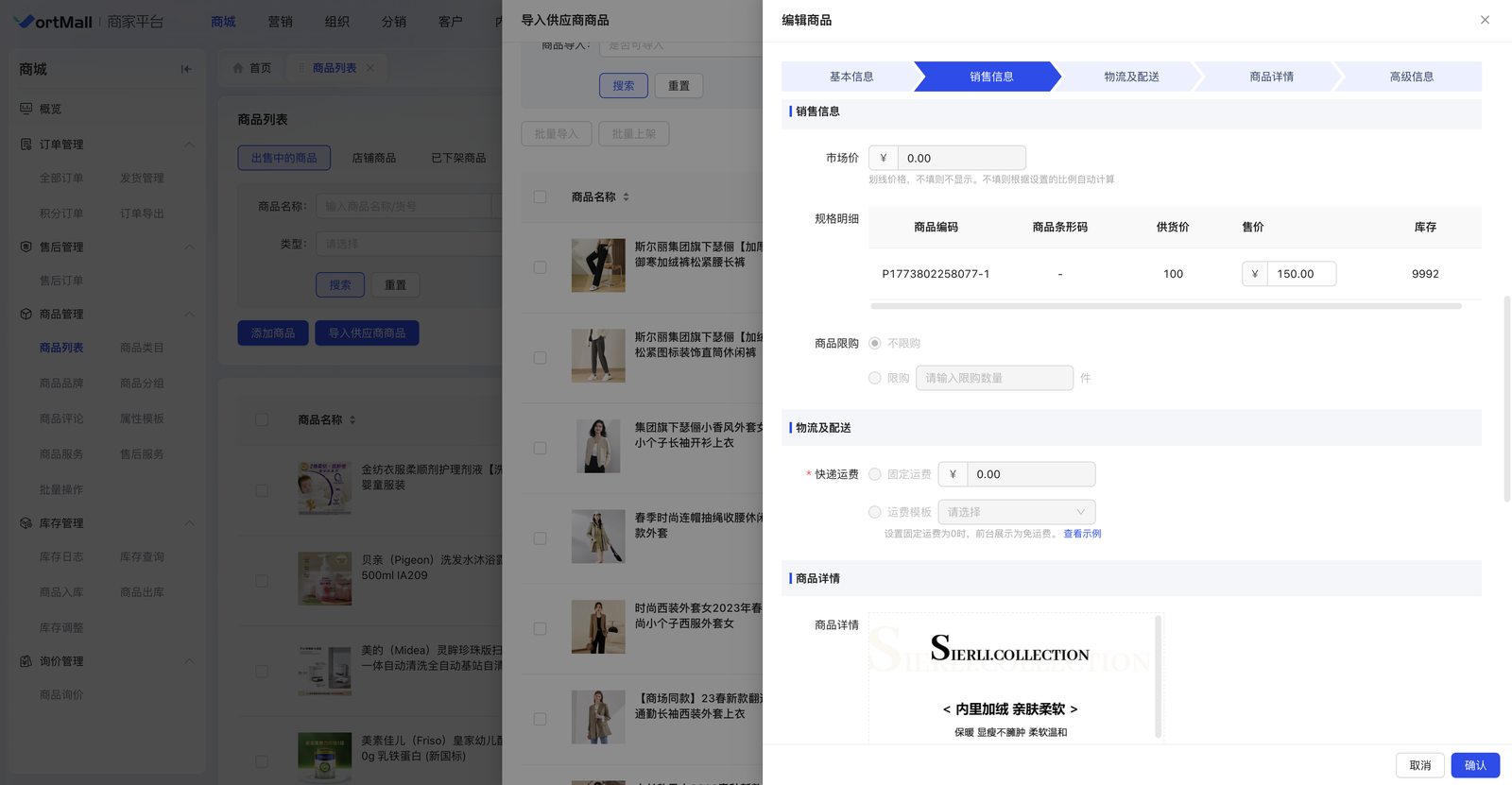Open the 查看示例 link

[1082, 534]
